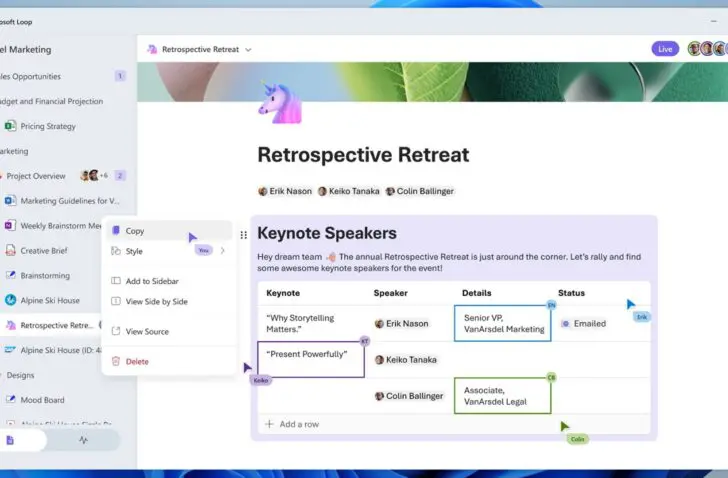
Task: Click the Delete trash icon
Action: pos(116,361)
